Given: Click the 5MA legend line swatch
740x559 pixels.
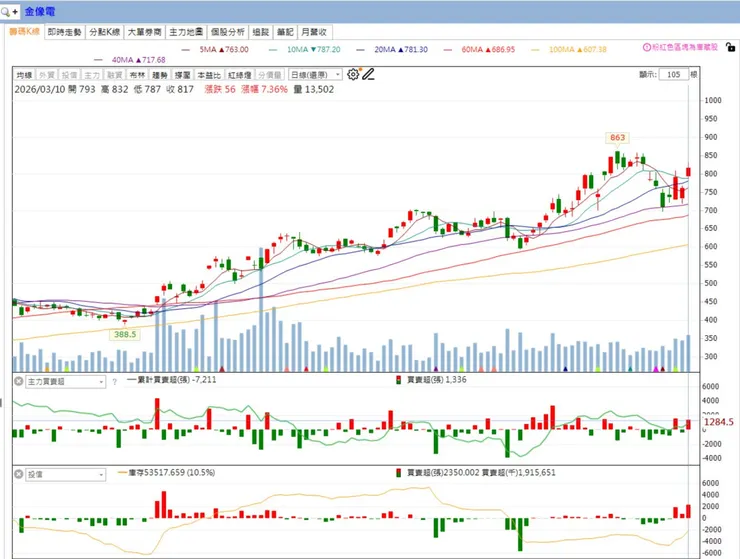Looking at the screenshot, I should 185,50.
